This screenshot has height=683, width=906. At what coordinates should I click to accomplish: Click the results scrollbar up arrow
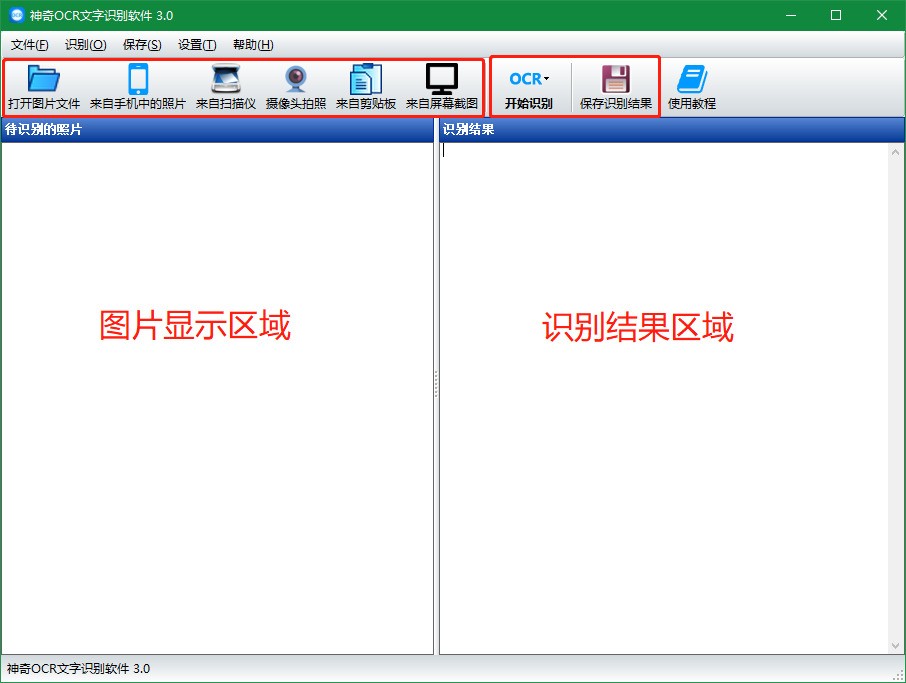click(x=896, y=151)
